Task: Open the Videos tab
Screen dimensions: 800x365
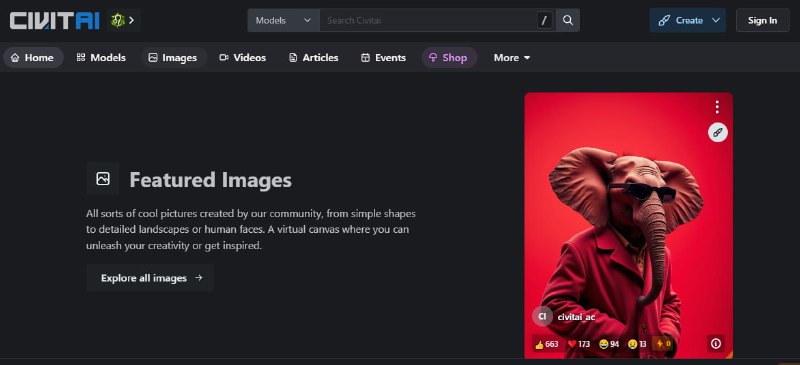Action: tap(243, 58)
